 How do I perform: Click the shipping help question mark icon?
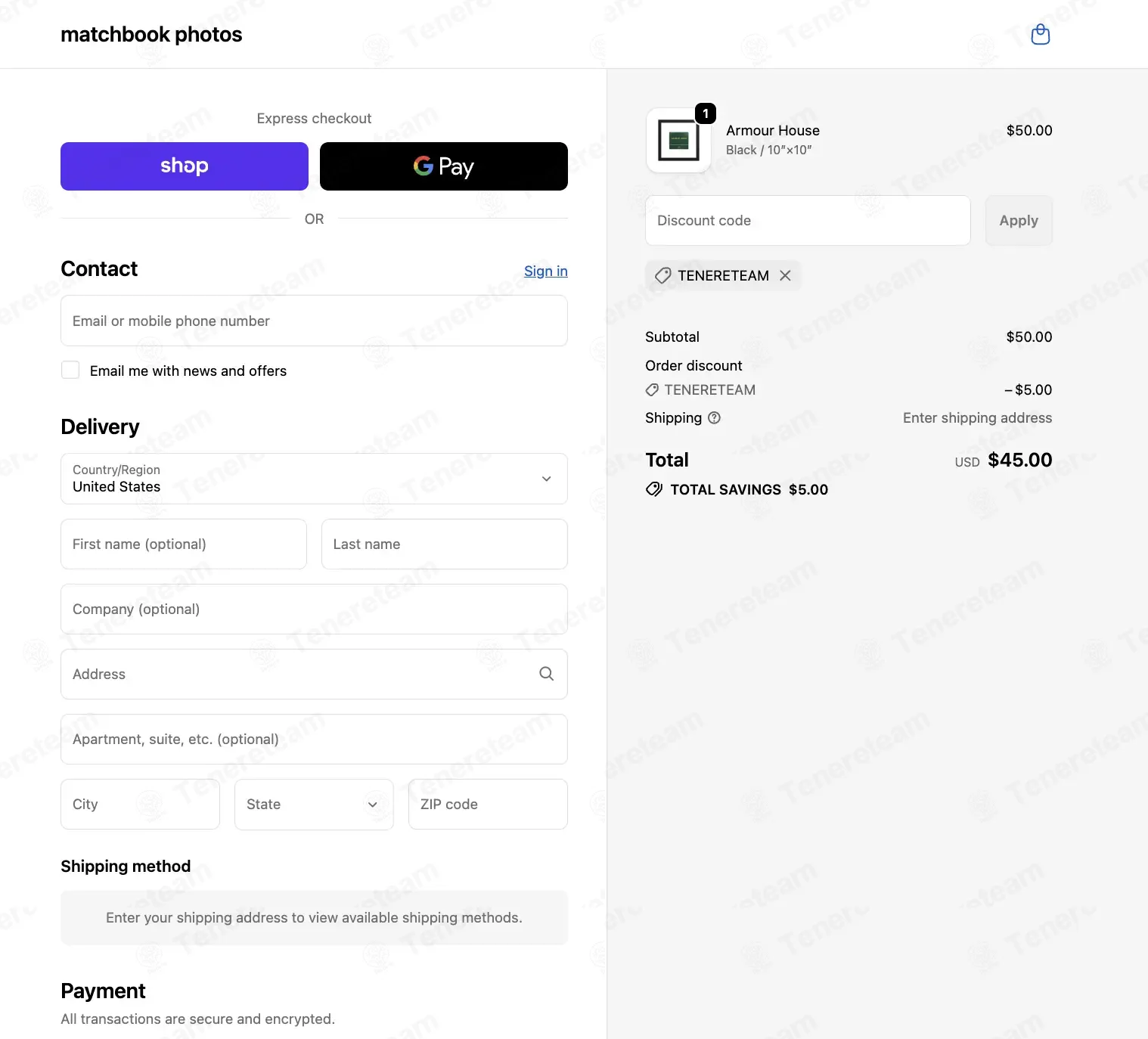[714, 417]
